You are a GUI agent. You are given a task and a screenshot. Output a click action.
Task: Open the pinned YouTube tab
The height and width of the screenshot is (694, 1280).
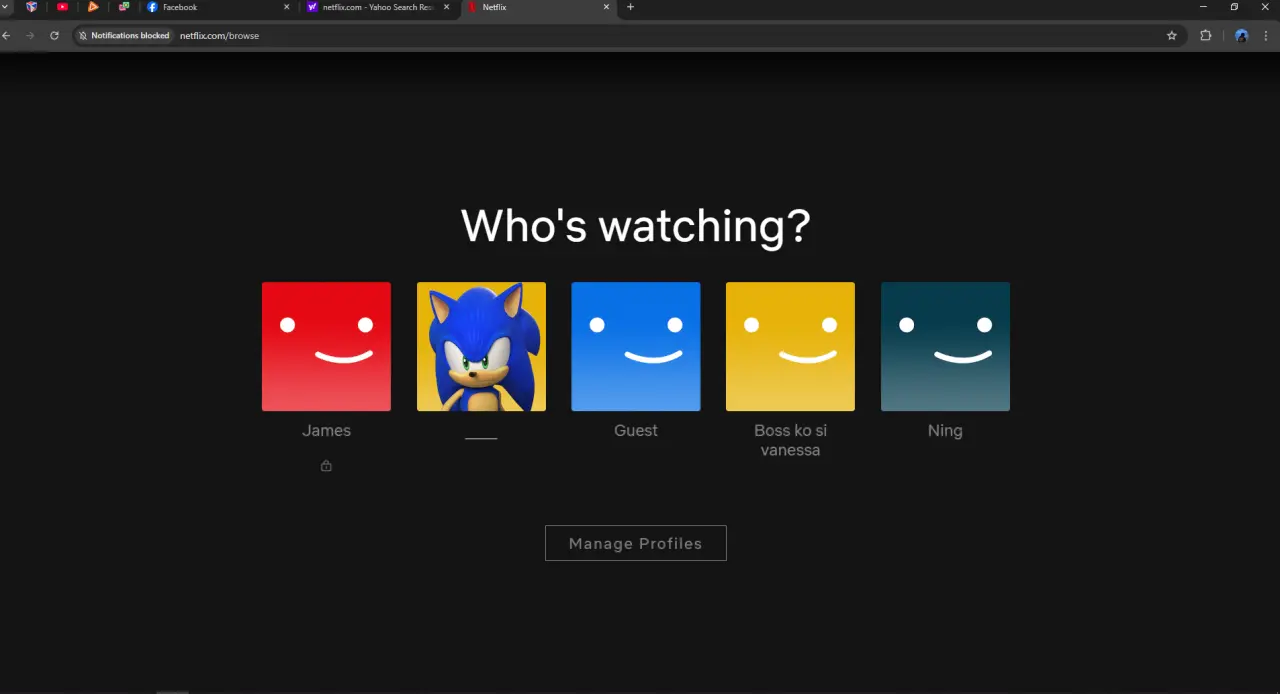pos(62,7)
